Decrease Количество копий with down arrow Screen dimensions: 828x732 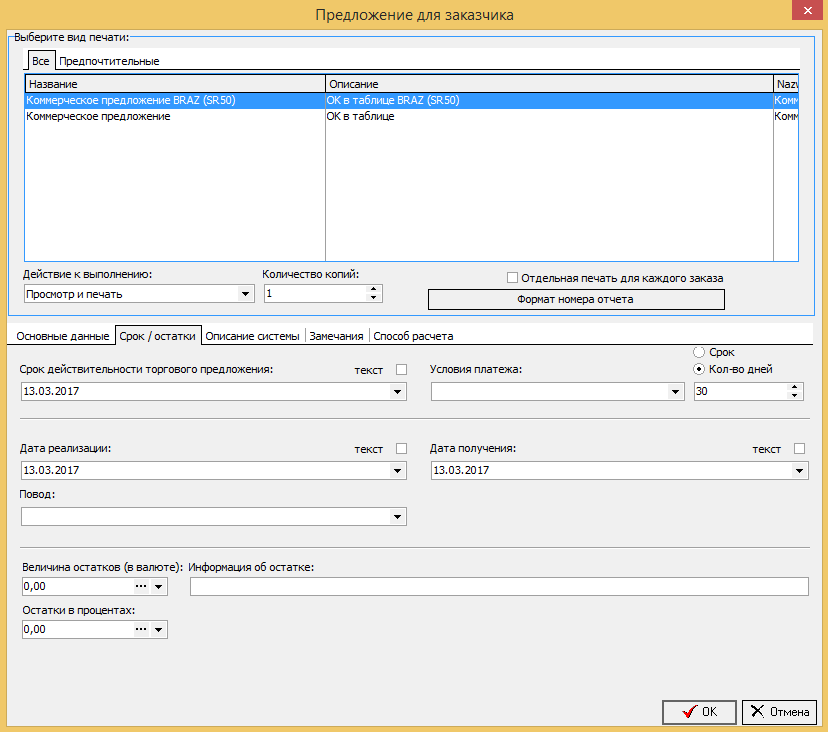coord(373,298)
